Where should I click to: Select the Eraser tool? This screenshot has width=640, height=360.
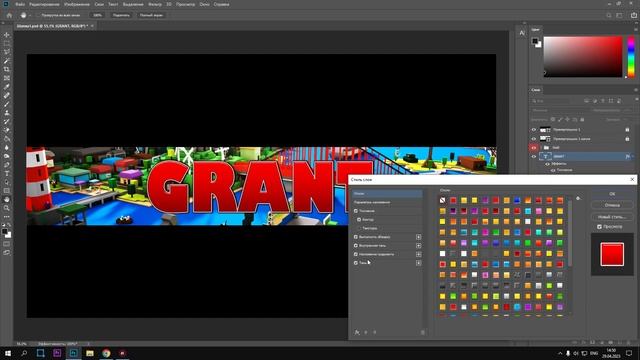(x=7, y=130)
